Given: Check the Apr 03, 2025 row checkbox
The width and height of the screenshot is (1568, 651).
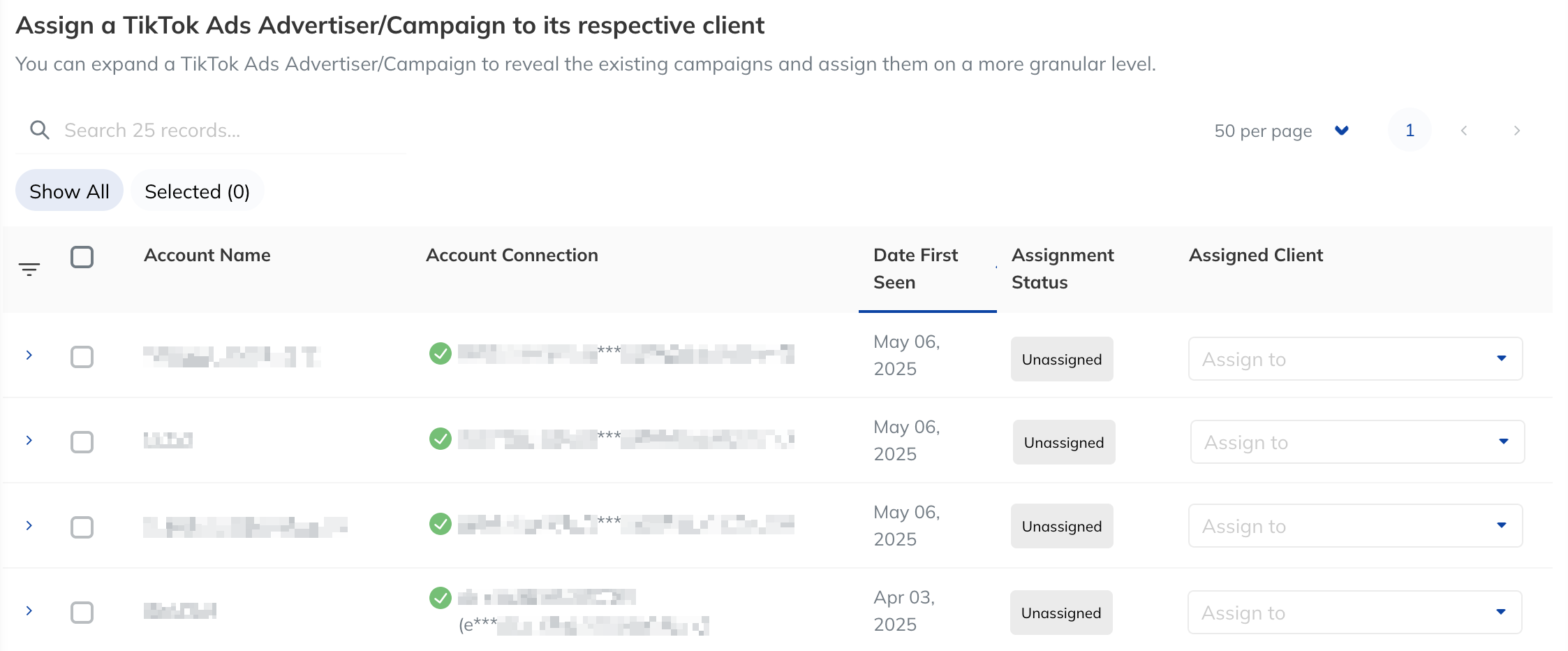Looking at the screenshot, I should (x=82, y=613).
